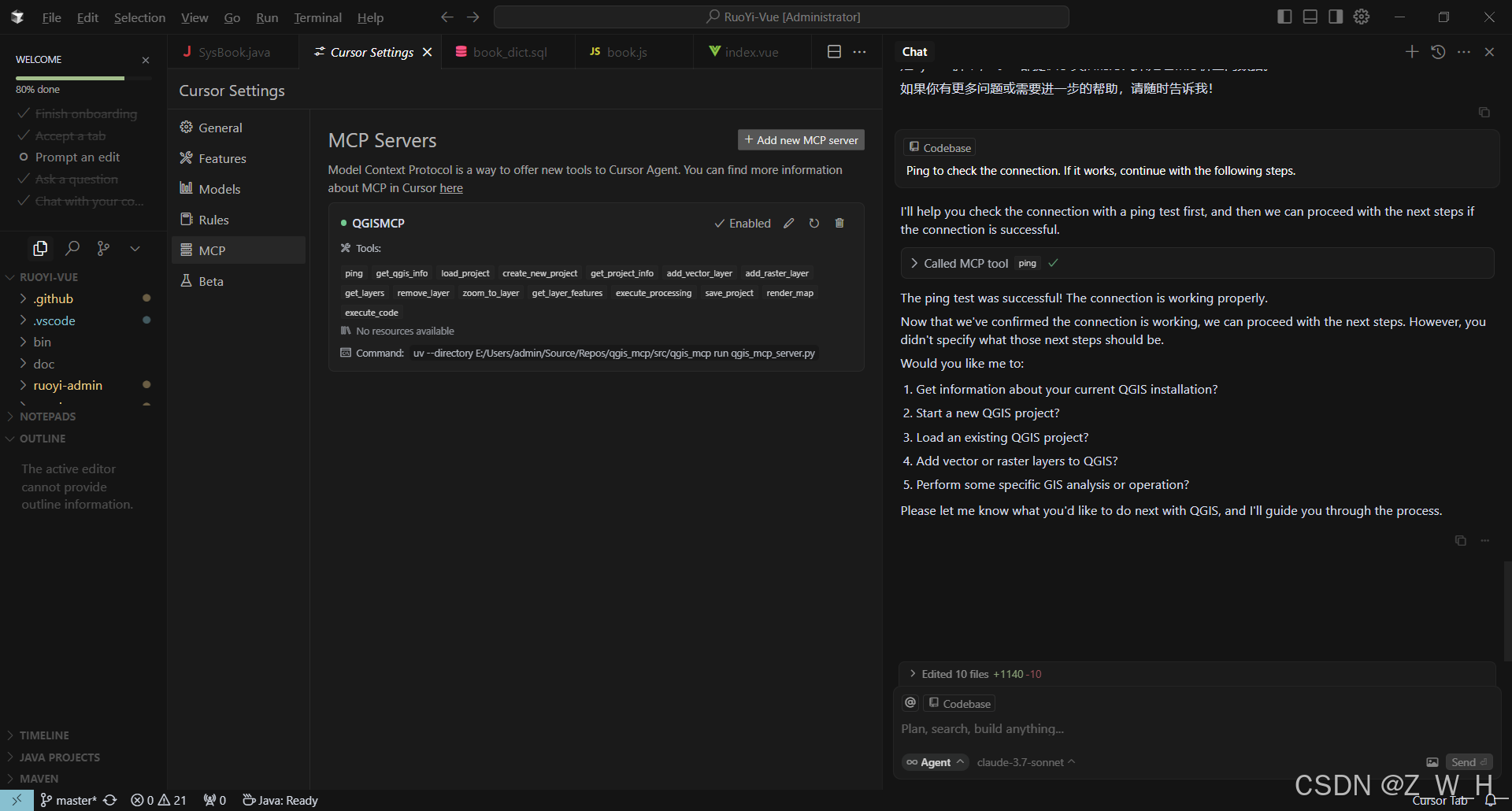Open Source Control view icon
Viewport: 1512px width, 811px height.
103,249
